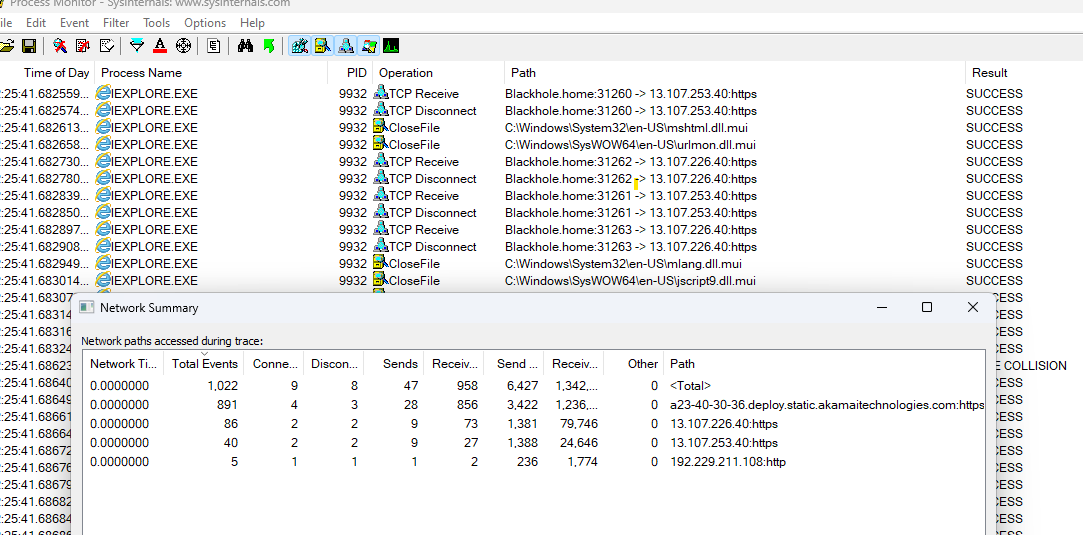Screen dimensions: 1083x535
Task: Open the Event menu
Action: 75,23
